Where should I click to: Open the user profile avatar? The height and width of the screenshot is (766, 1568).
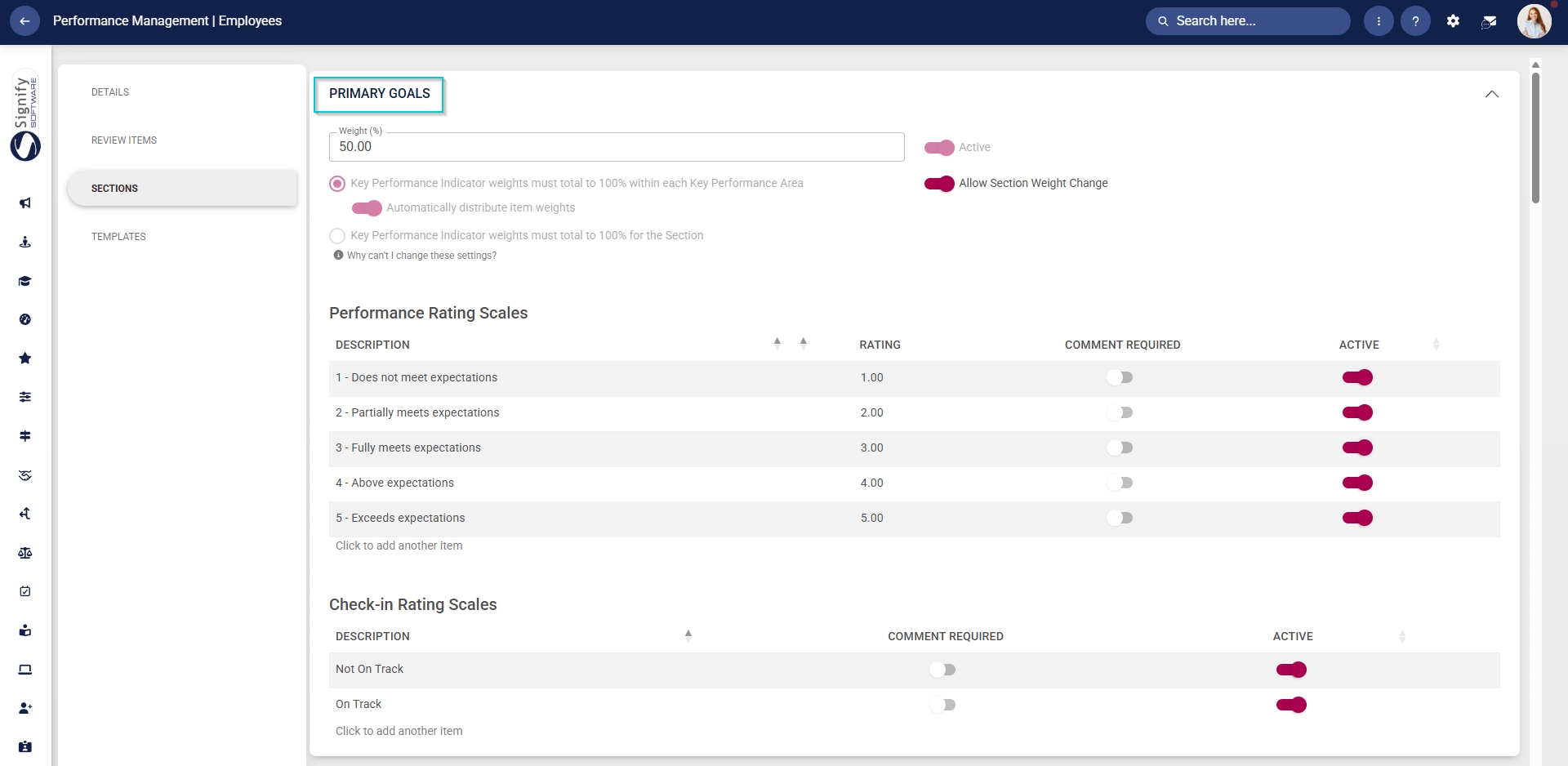coord(1534,21)
